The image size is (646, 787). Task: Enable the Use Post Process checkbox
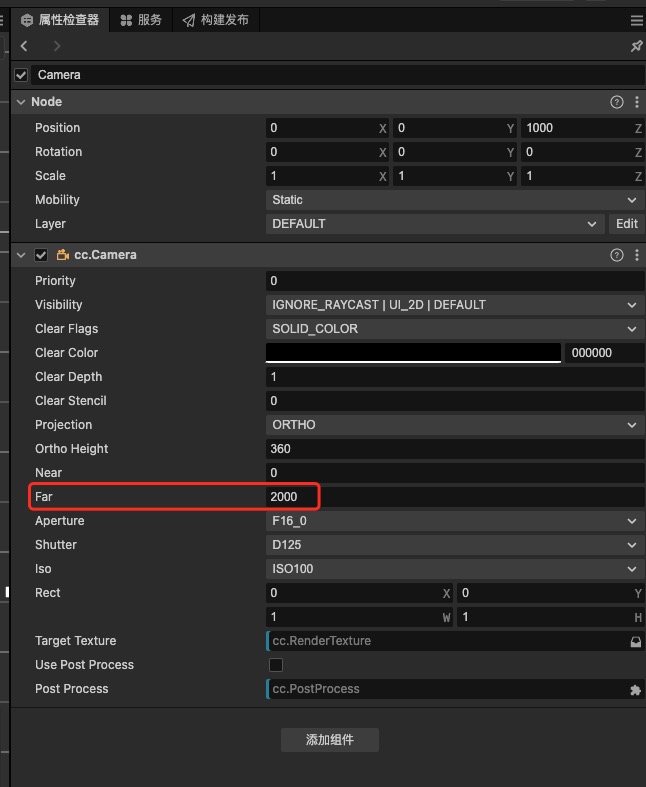click(x=276, y=665)
